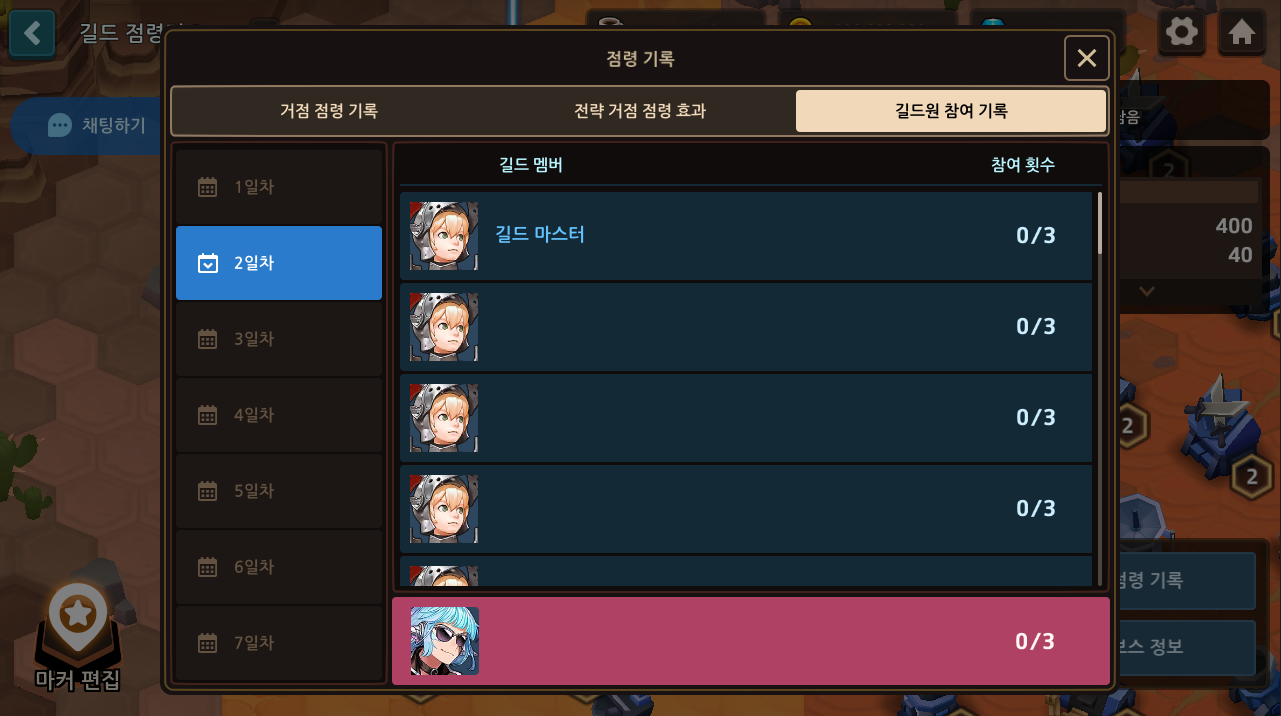Click the back arrow icon
1281x716 pixels.
click(33, 33)
